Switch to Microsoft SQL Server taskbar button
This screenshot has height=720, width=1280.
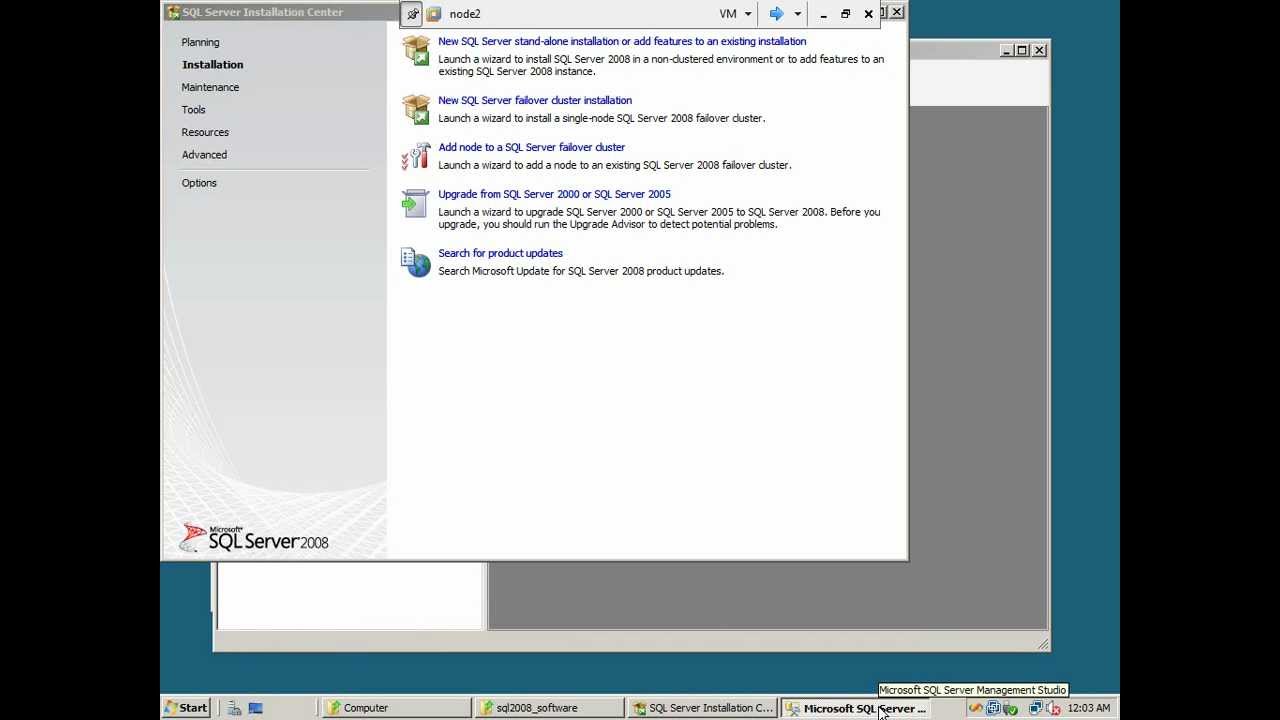(x=855, y=708)
